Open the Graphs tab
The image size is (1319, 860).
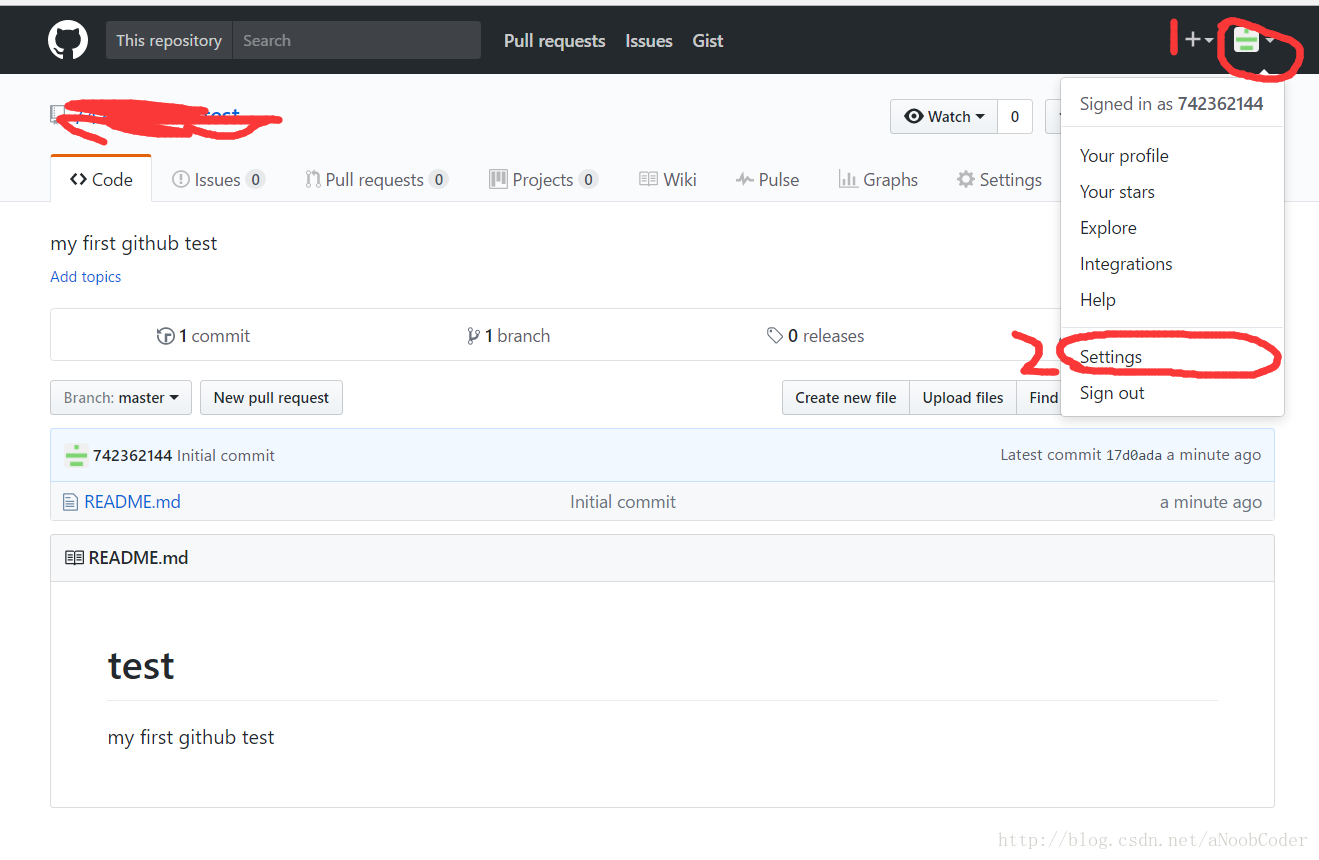coord(878,180)
